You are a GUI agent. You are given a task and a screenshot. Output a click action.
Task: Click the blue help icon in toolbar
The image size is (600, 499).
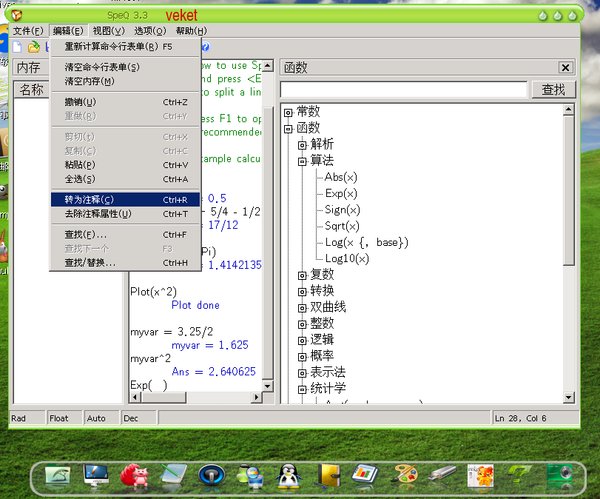(205, 47)
